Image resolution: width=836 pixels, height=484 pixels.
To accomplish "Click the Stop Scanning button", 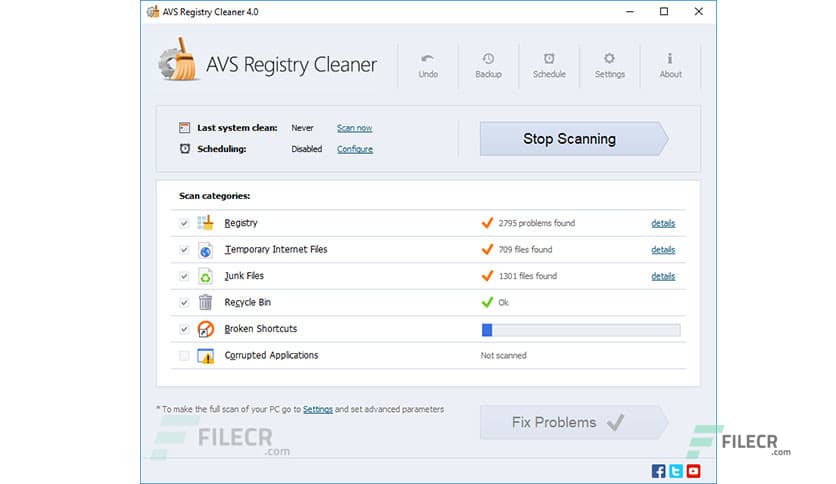I will click(x=574, y=139).
